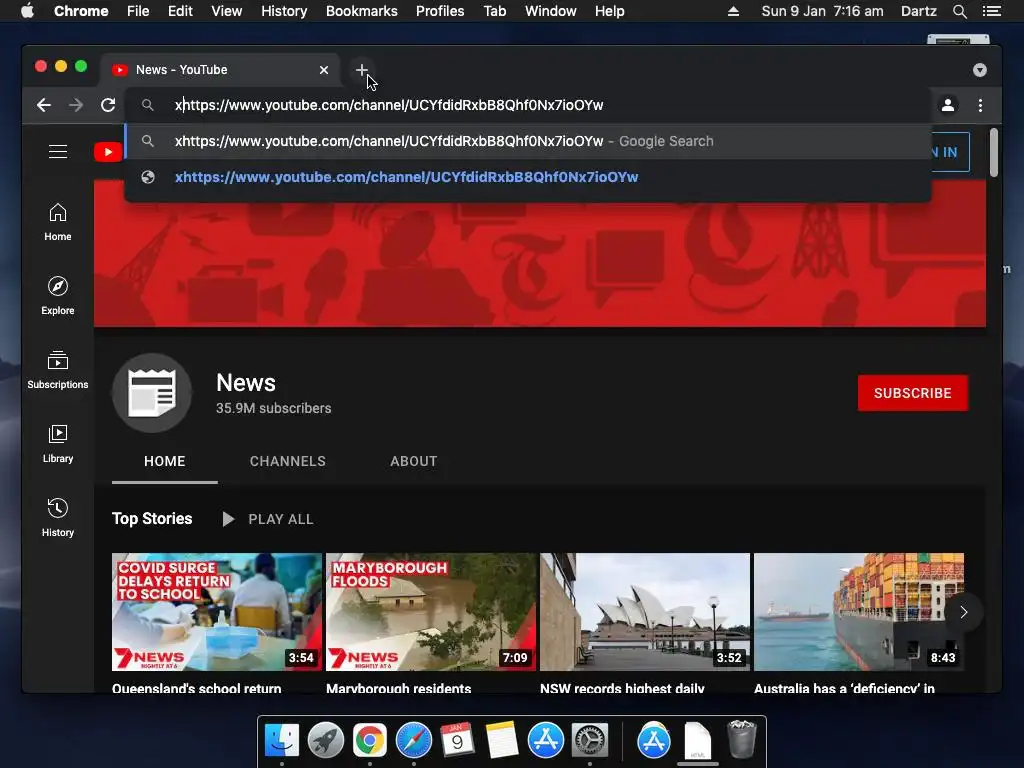Click the date and time in menu bar
The image size is (1024, 768).
[x=822, y=11]
